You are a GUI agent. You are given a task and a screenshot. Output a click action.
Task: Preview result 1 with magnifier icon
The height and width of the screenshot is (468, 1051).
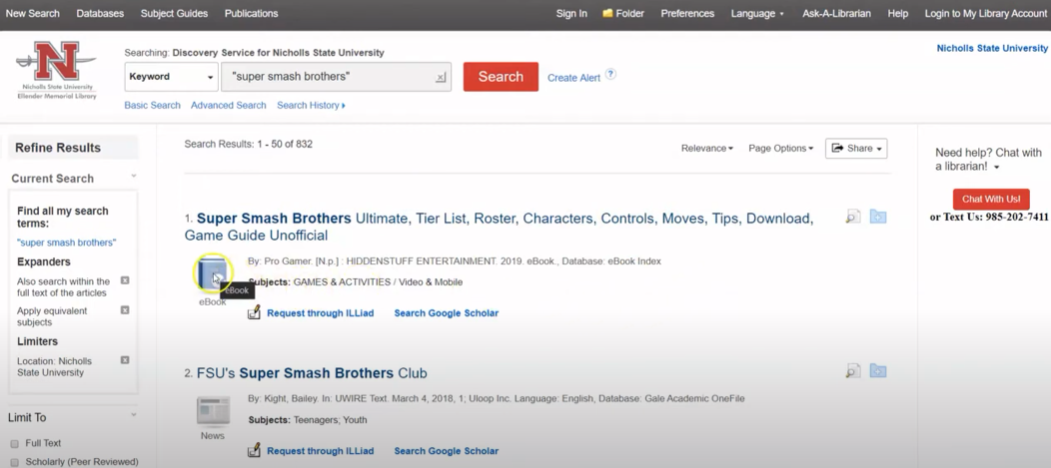(x=853, y=217)
